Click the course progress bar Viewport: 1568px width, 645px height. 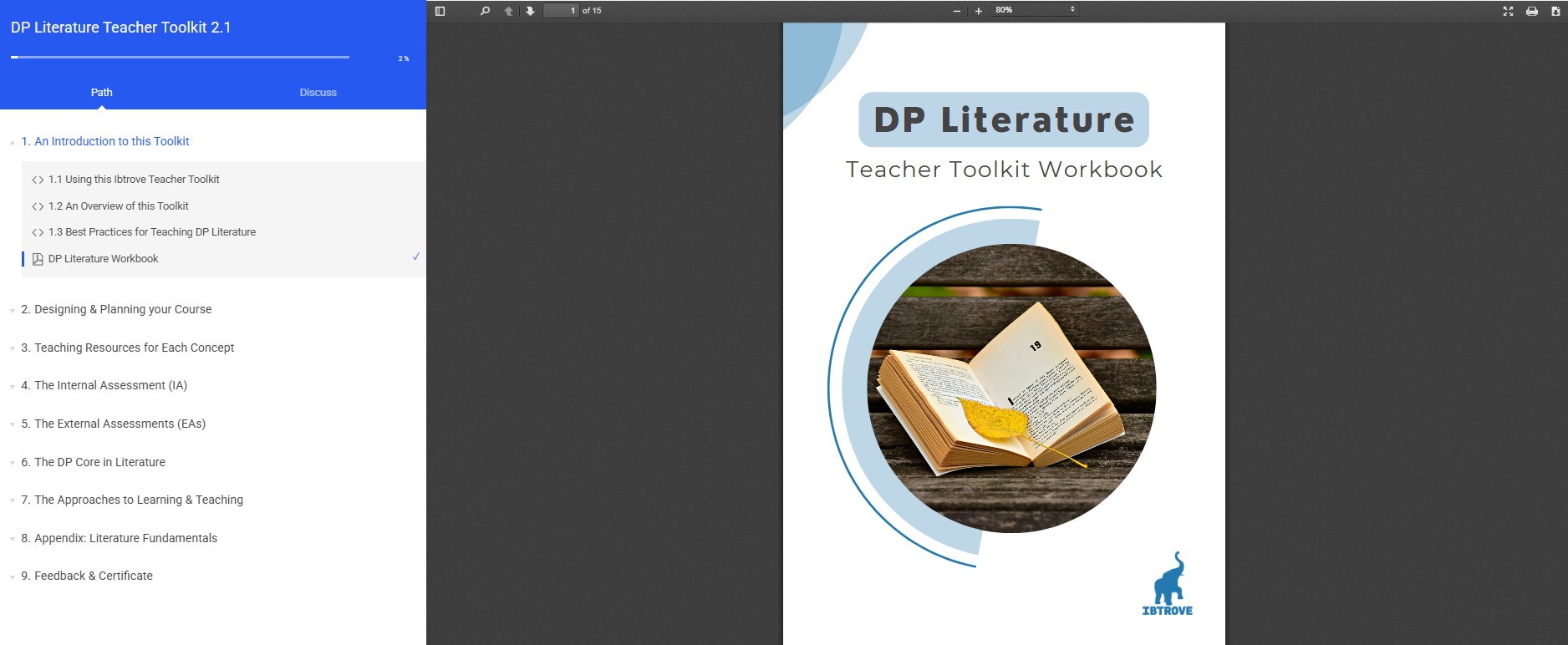[180, 57]
